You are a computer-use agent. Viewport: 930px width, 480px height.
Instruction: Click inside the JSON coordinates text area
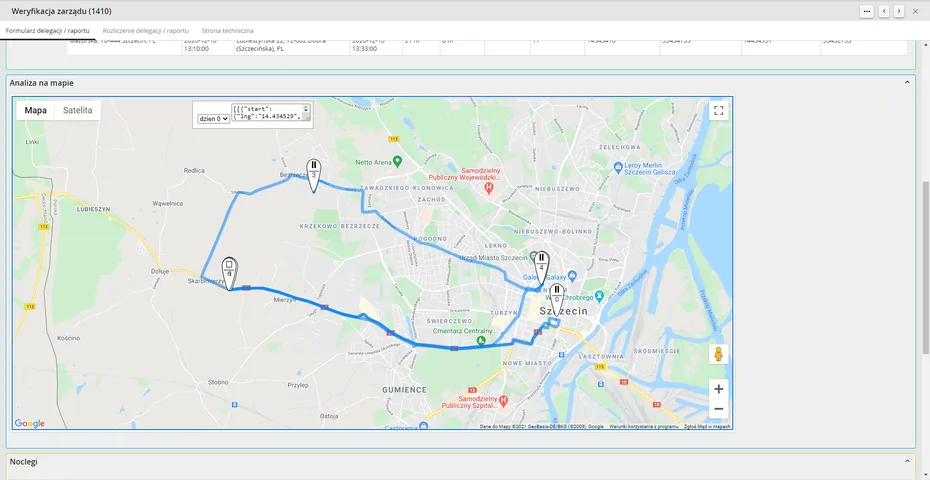click(x=267, y=112)
